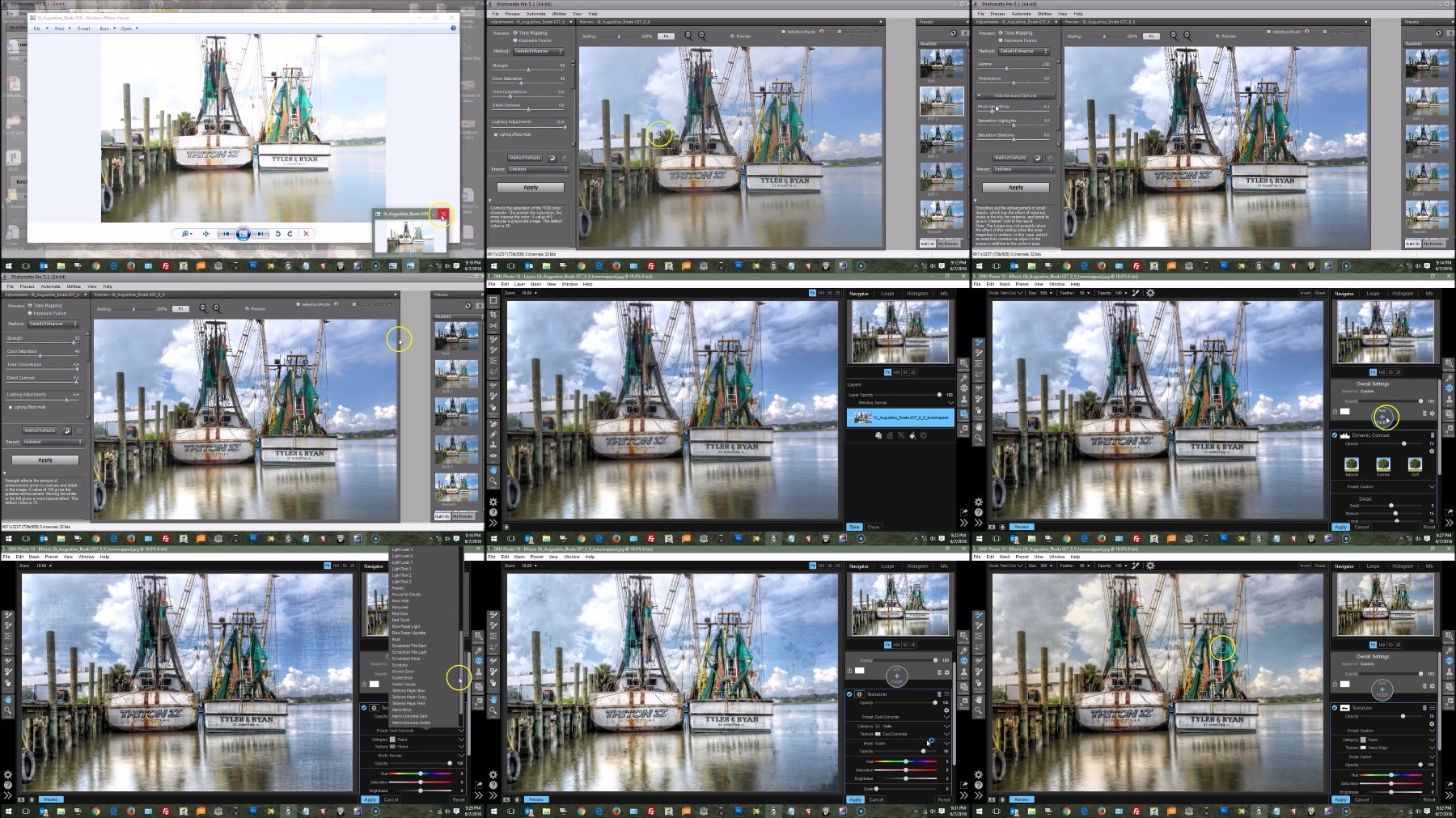Switch to Browse module in ON1 Layers sidebar
Image resolution: width=1456 pixels, height=818 pixels.
[x=963, y=363]
